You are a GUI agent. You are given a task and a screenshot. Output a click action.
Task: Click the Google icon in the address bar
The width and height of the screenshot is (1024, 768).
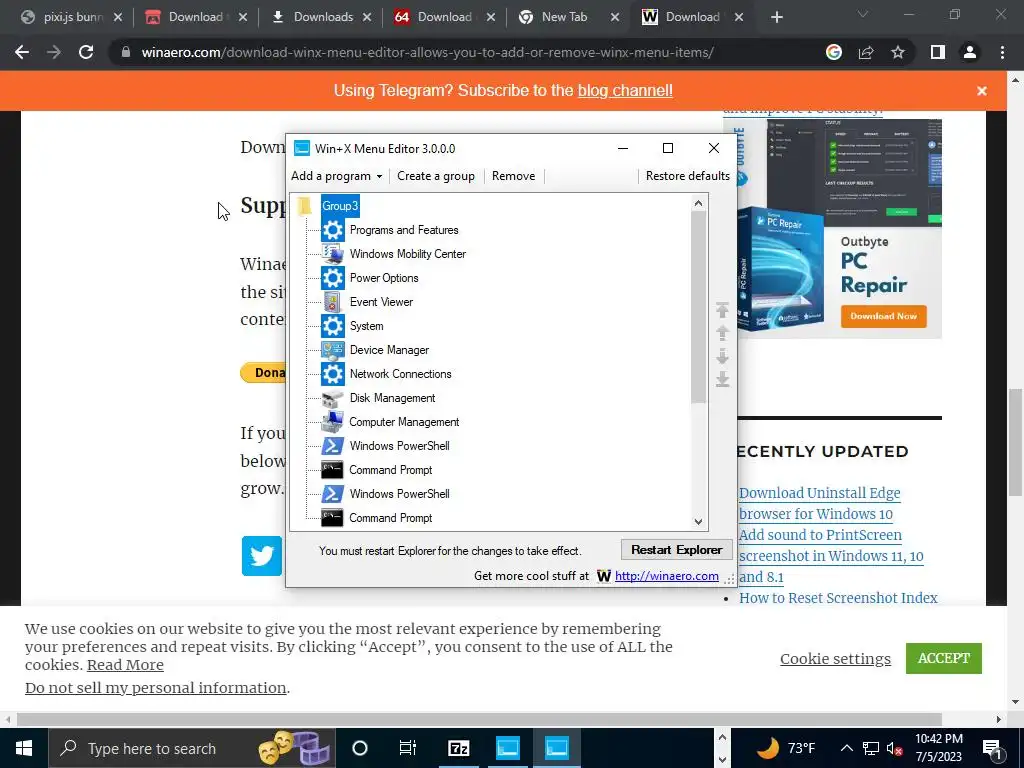point(834,52)
